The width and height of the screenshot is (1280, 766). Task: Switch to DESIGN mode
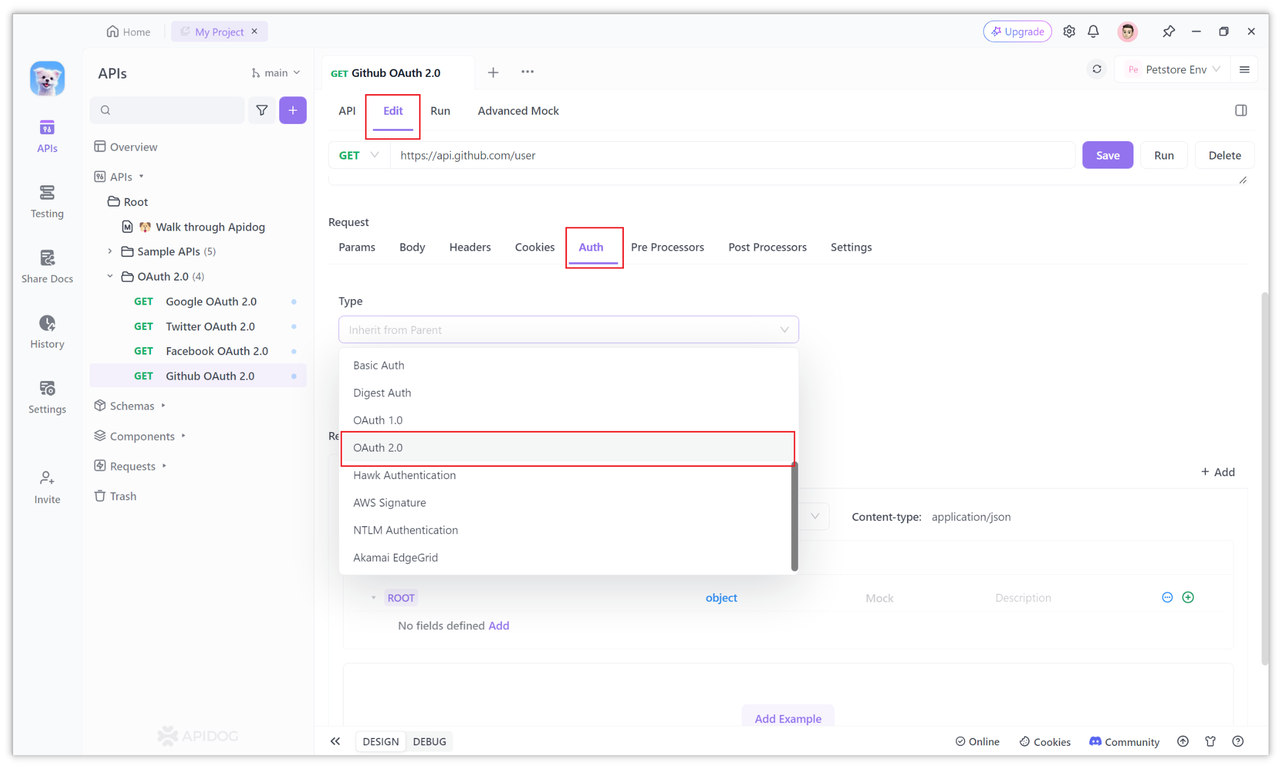380,741
